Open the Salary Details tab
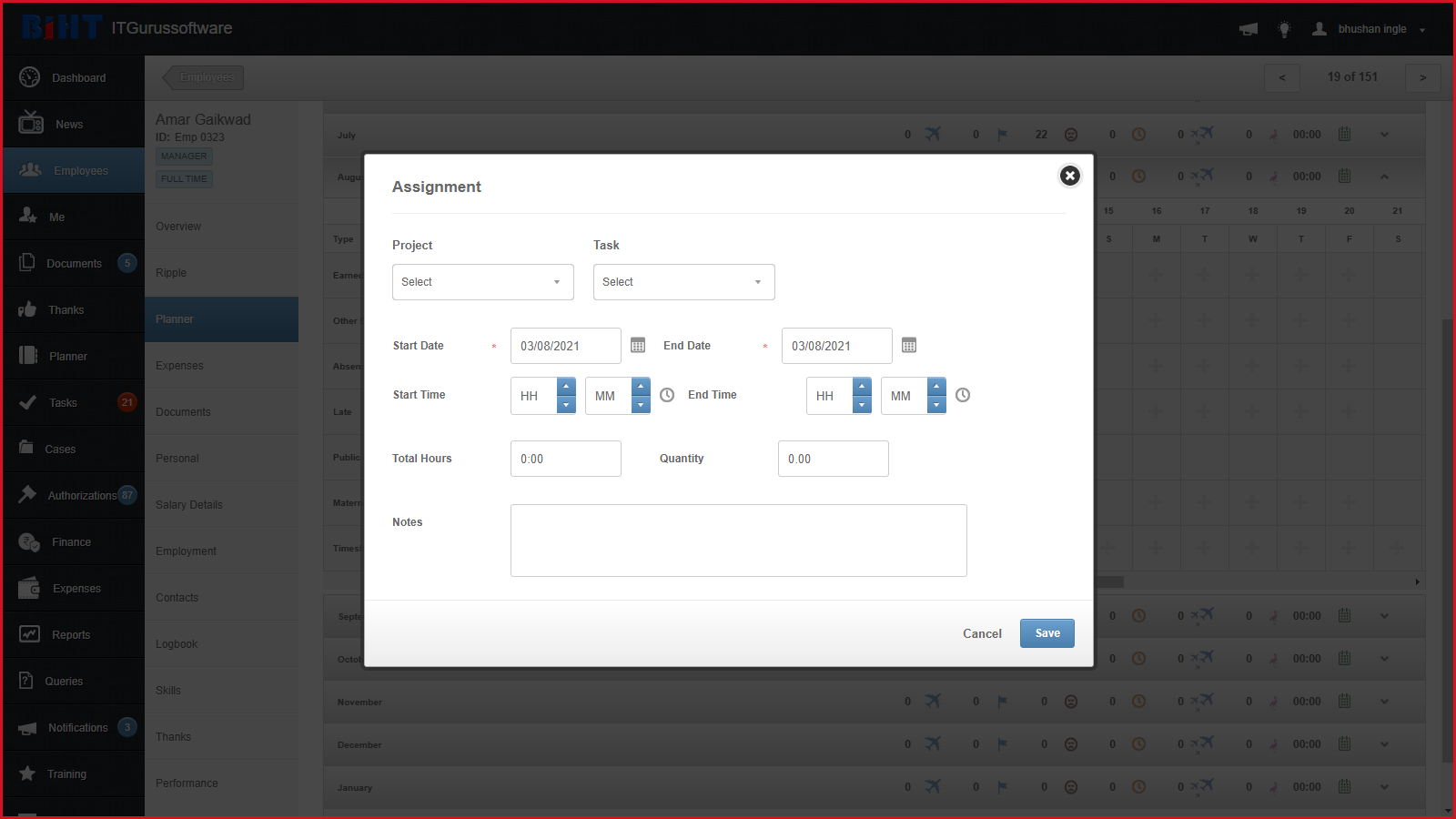 click(222, 505)
